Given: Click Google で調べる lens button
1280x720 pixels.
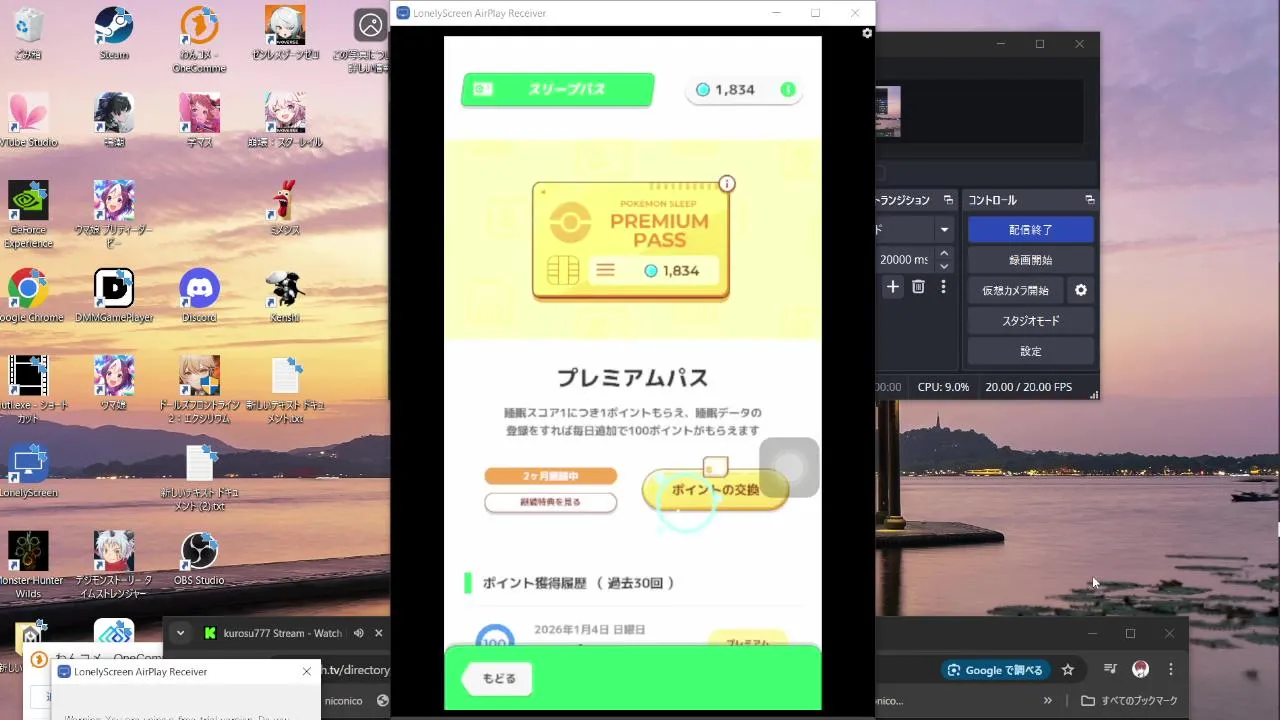Looking at the screenshot, I should 994,670.
